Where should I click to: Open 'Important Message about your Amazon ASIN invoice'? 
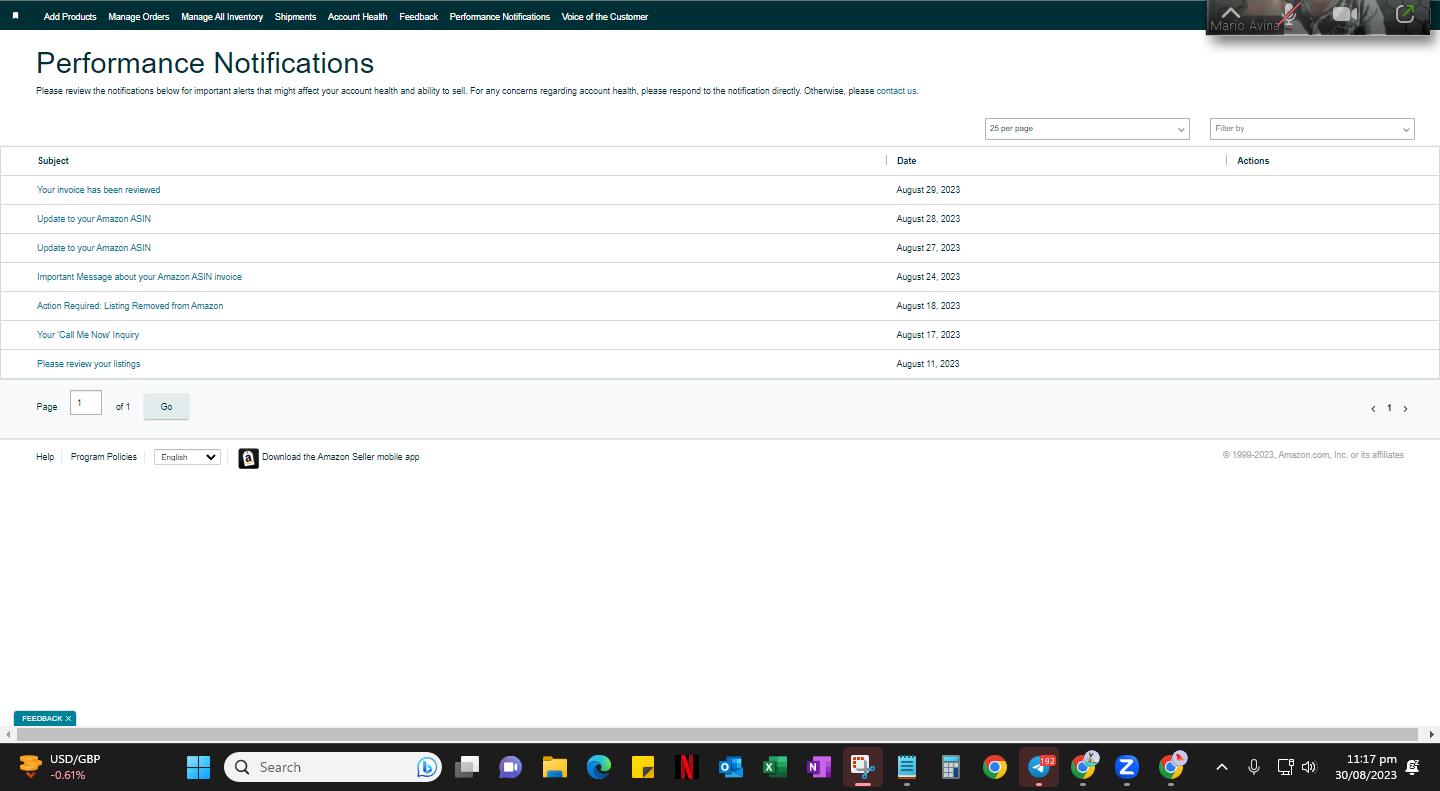click(x=139, y=277)
